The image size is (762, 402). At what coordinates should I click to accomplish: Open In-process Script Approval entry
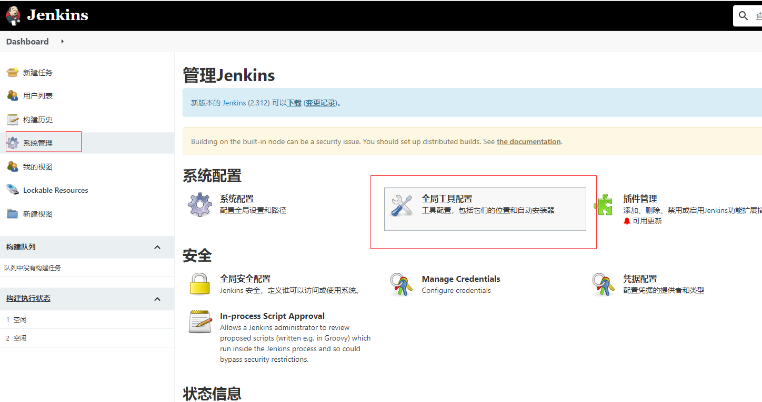click(272, 316)
